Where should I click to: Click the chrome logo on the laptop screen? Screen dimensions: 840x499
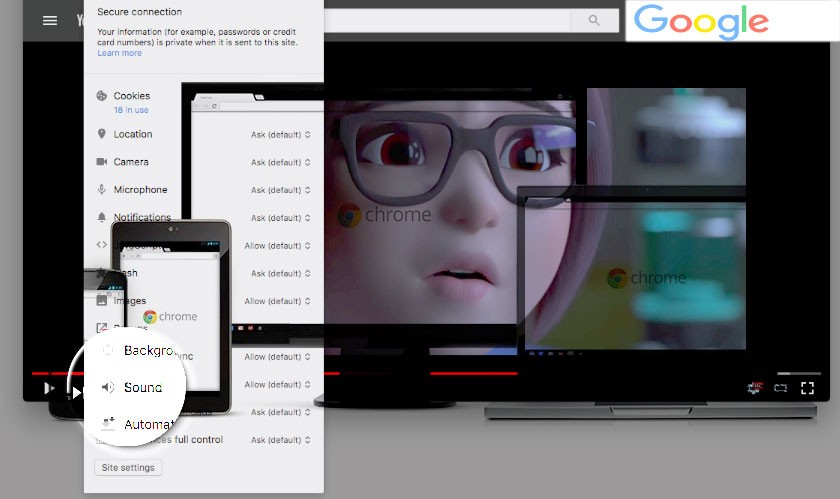tap(647, 278)
